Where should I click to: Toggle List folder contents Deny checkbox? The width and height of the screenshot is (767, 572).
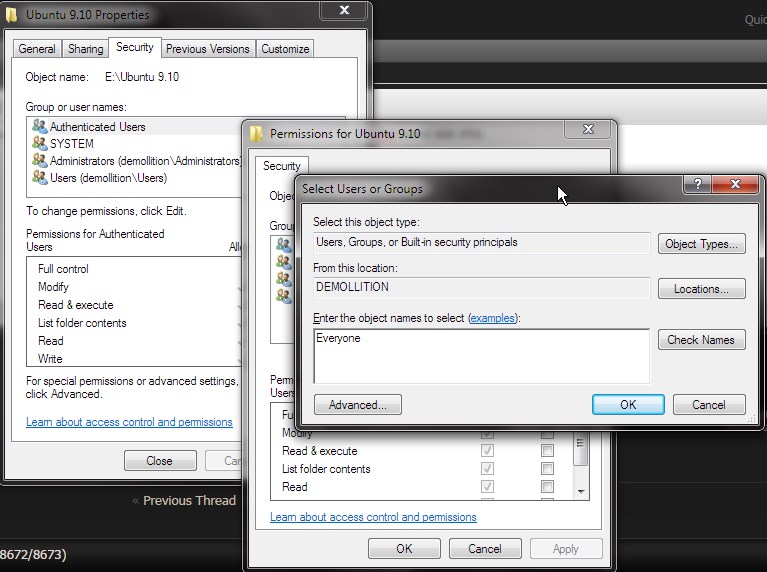pyautogui.click(x=547, y=468)
